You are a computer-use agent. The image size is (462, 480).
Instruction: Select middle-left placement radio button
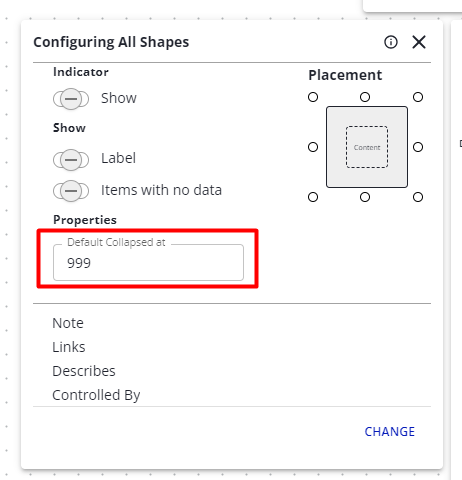tap(313, 147)
